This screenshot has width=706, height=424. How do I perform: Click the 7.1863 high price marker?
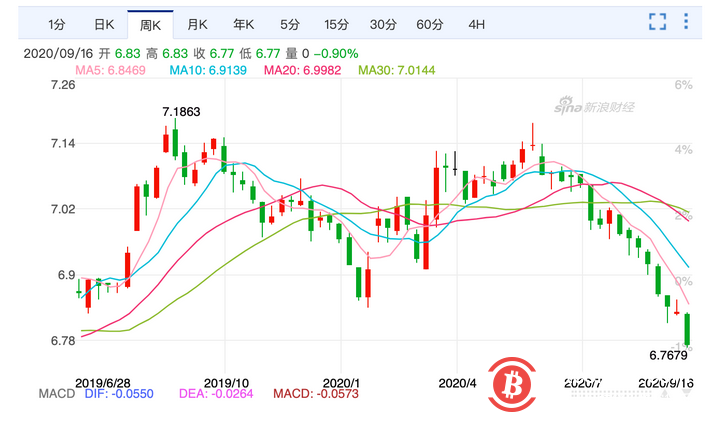(x=181, y=112)
